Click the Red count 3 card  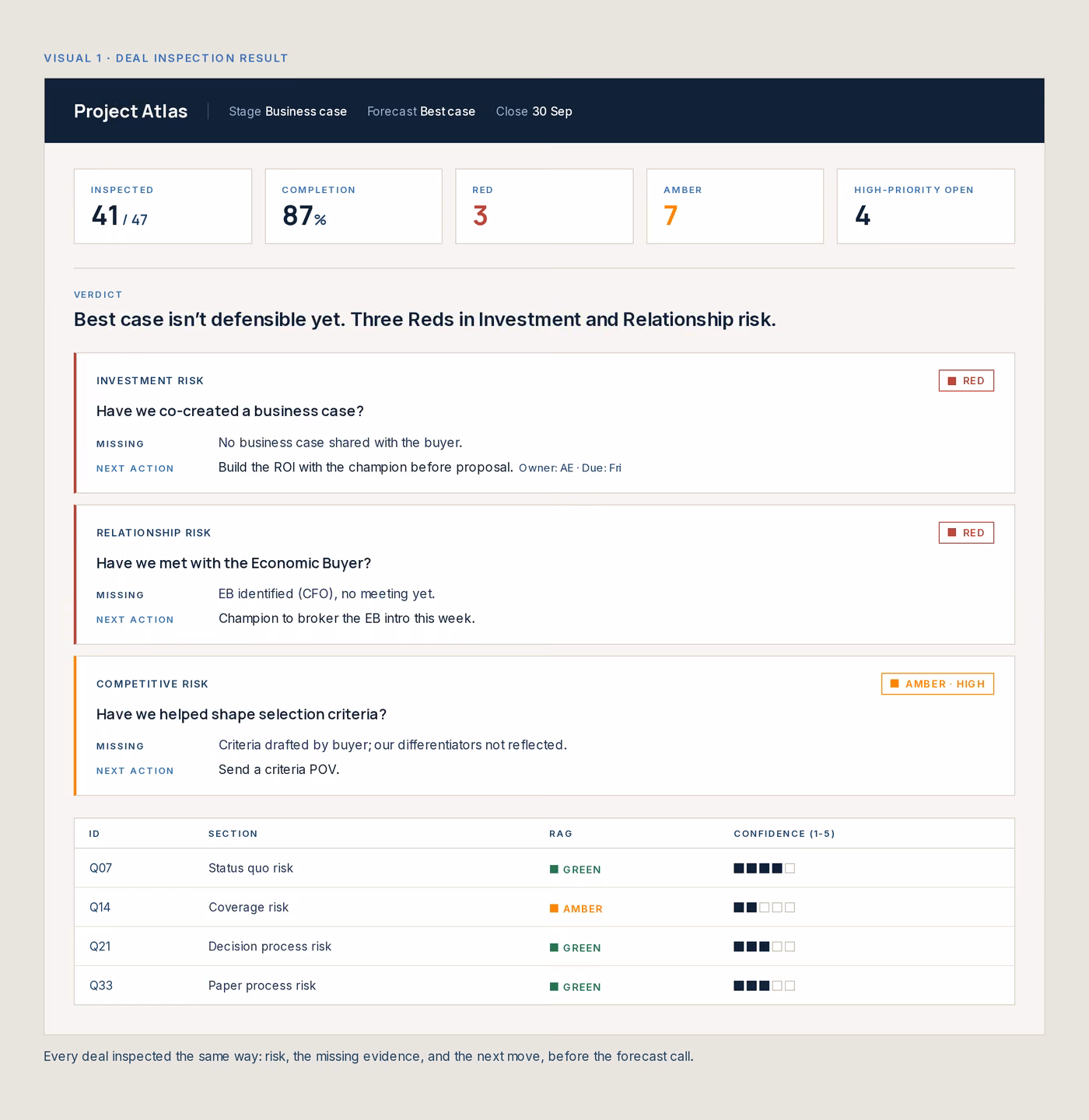pos(544,206)
